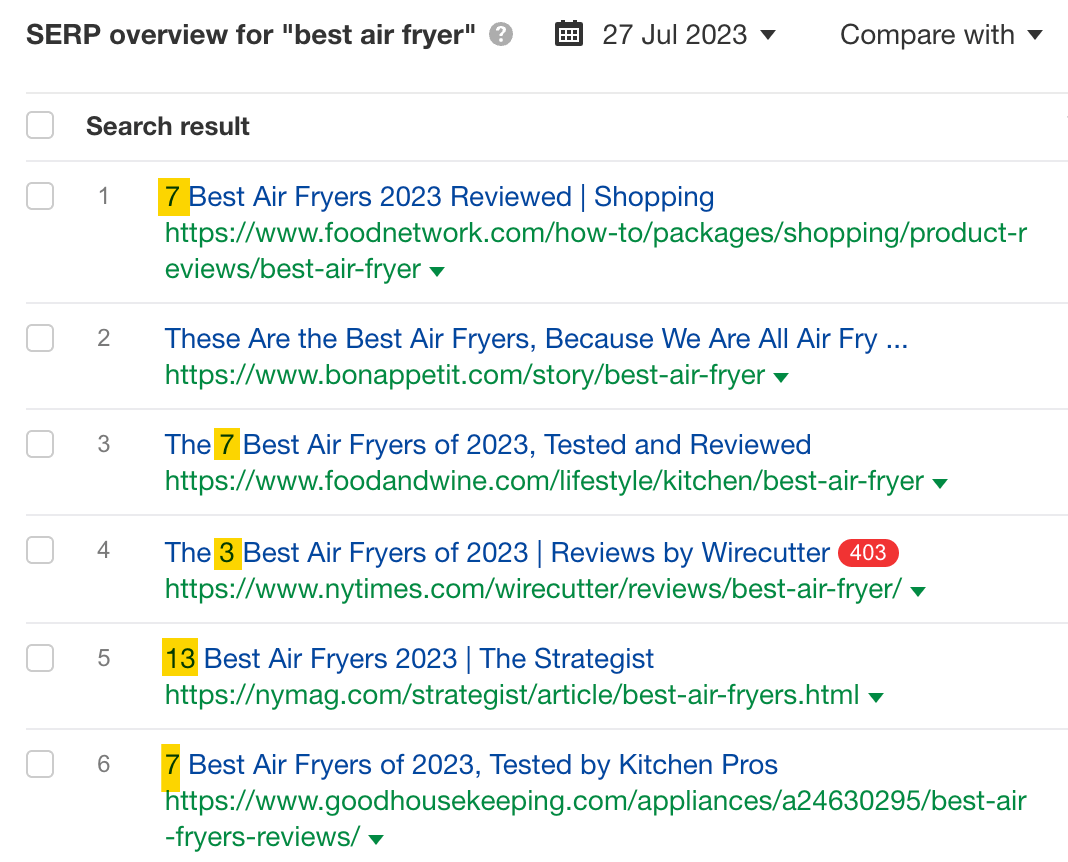Open the Compare with dropdown
The image size is (1068, 862).
coord(940,34)
